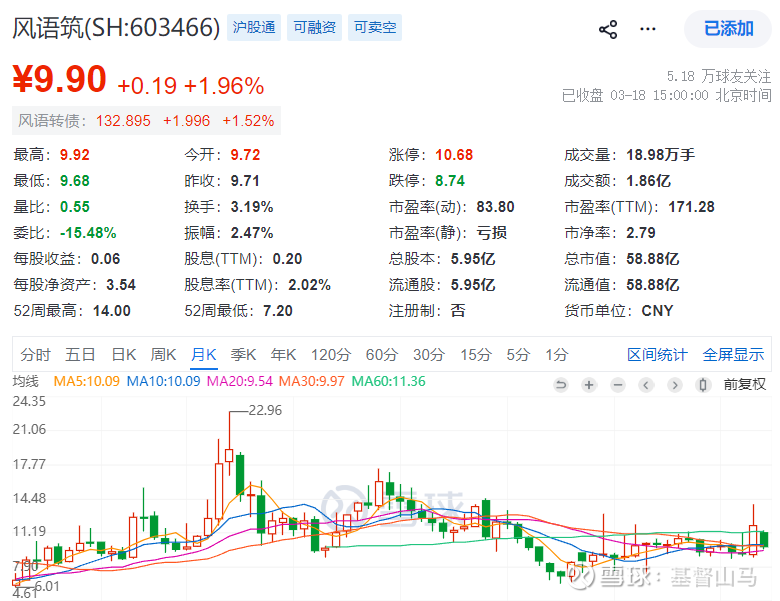
Task: Click 量比 value 0.55
Action: [75, 206]
